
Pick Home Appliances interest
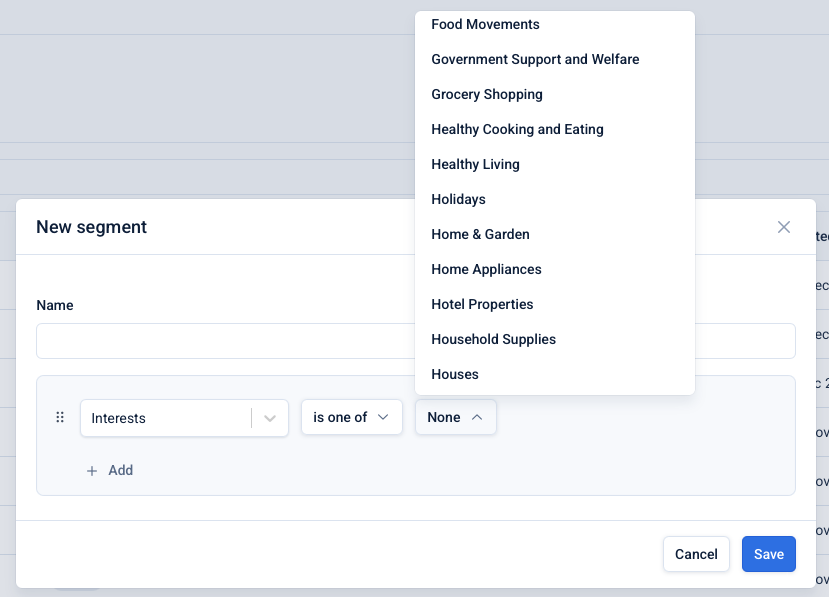pos(486,270)
